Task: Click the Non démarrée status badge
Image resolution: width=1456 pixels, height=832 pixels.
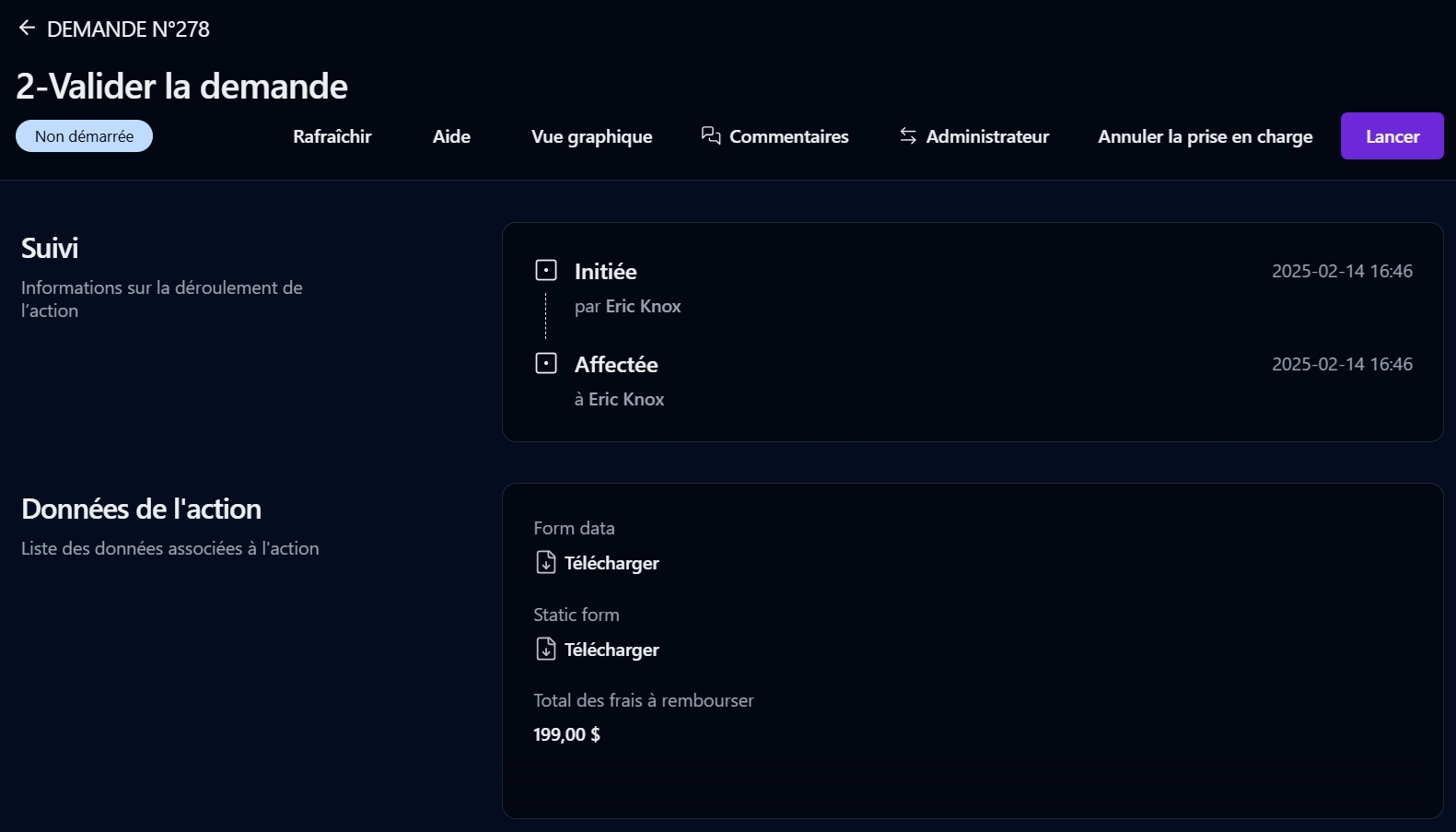Action: [x=84, y=136]
